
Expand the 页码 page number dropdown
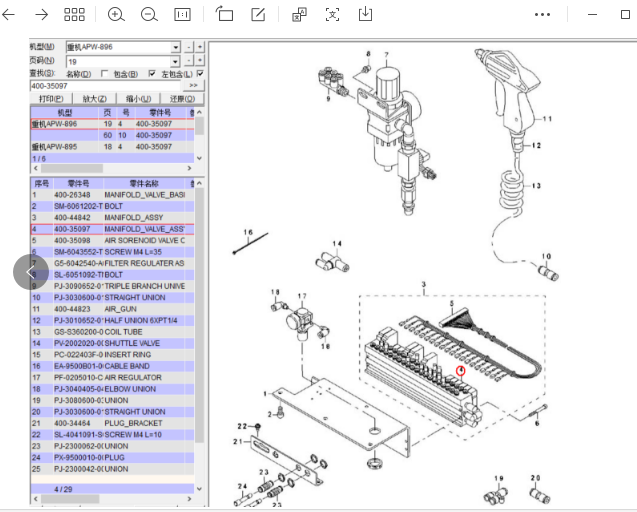coord(176,61)
